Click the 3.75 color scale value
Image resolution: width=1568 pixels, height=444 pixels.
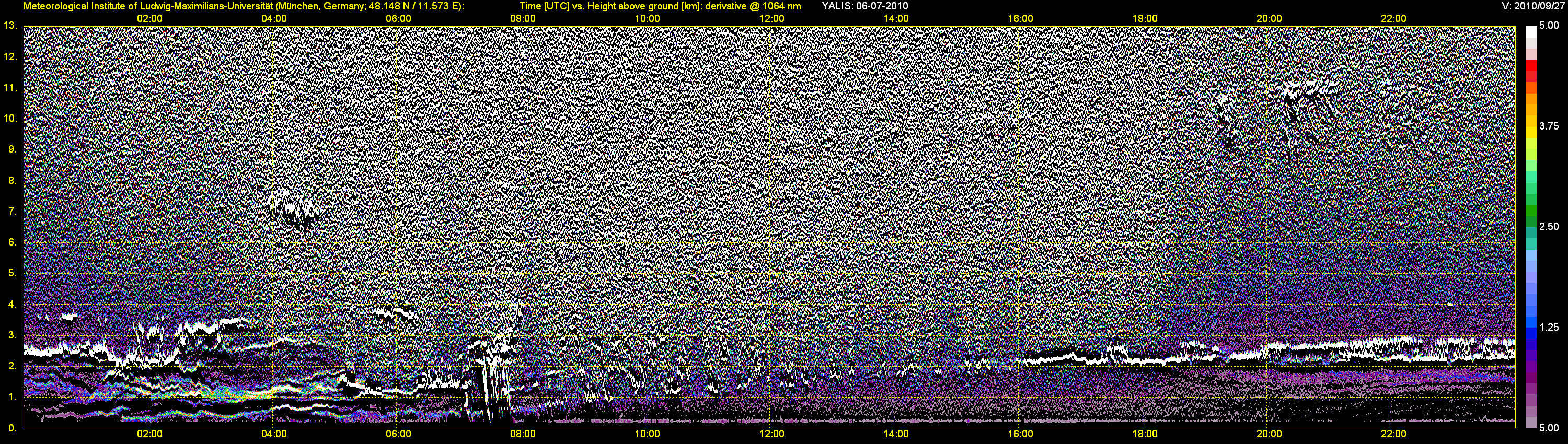[1549, 126]
